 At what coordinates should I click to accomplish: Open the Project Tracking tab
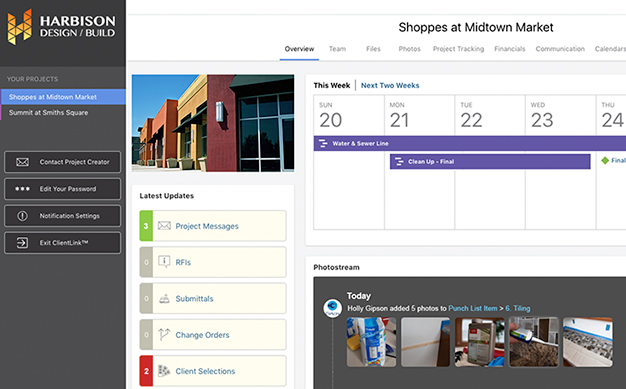click(x=458, y=49)
